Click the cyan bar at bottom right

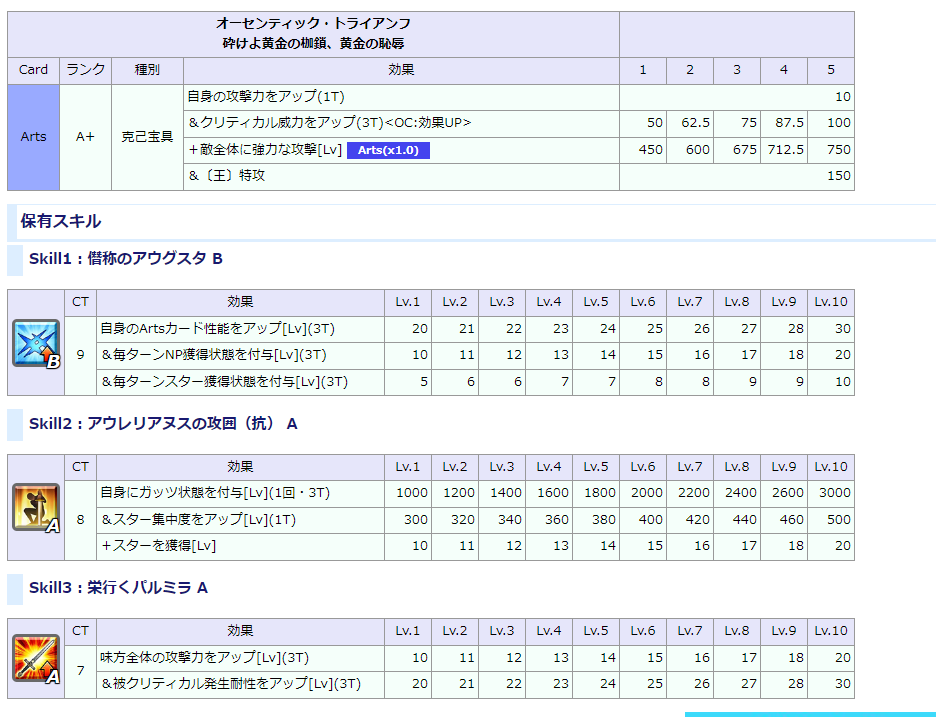(x=810, y=714)
